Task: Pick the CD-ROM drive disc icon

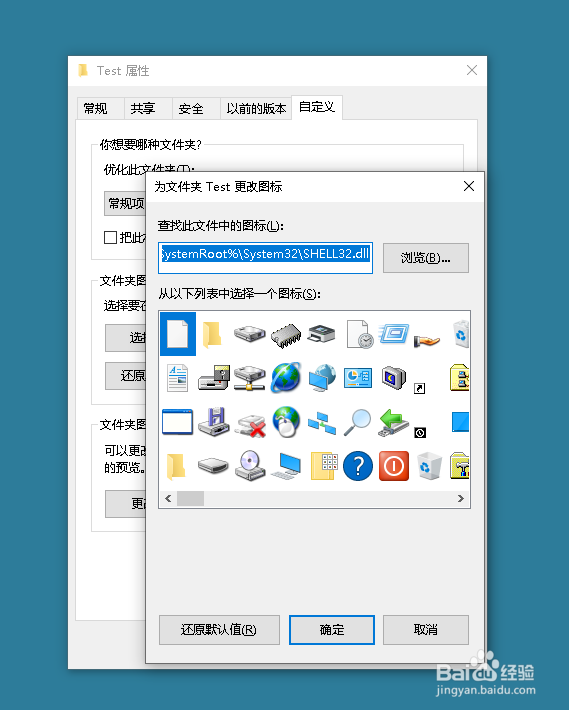Action: point(250,465)
